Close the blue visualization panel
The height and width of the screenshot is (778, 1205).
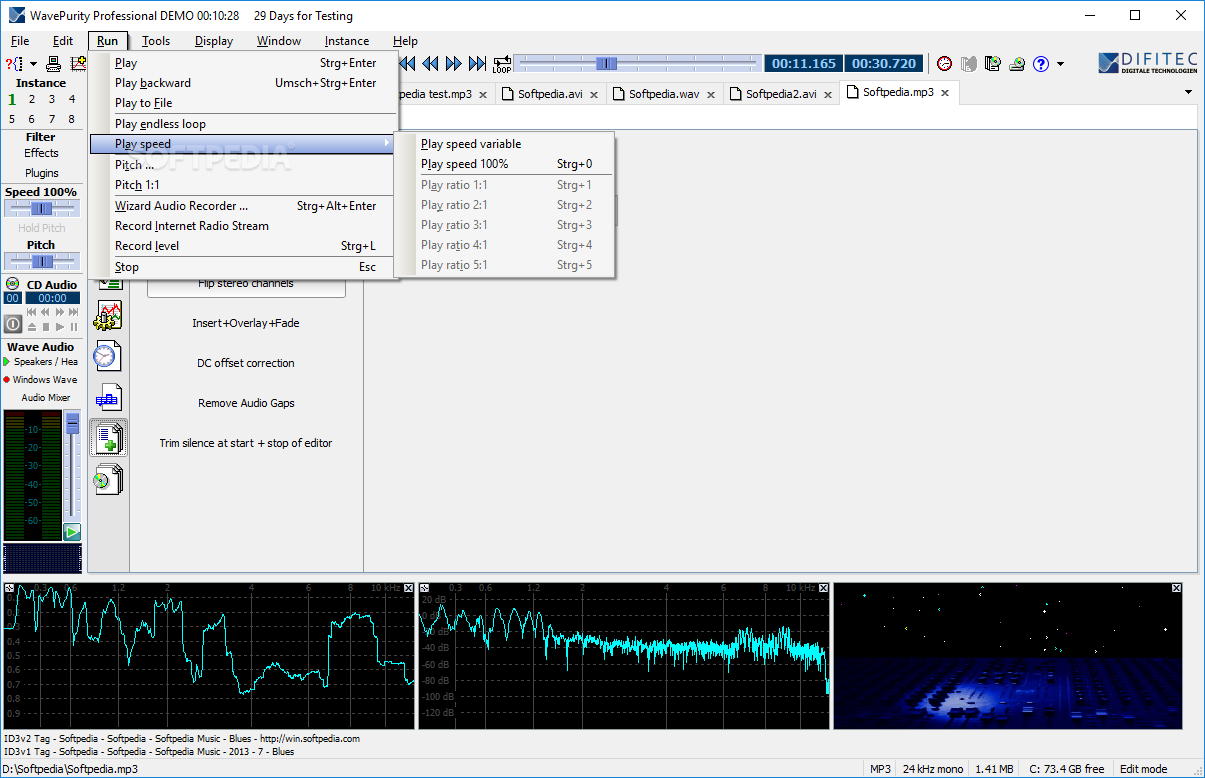tap(1176, 588)
